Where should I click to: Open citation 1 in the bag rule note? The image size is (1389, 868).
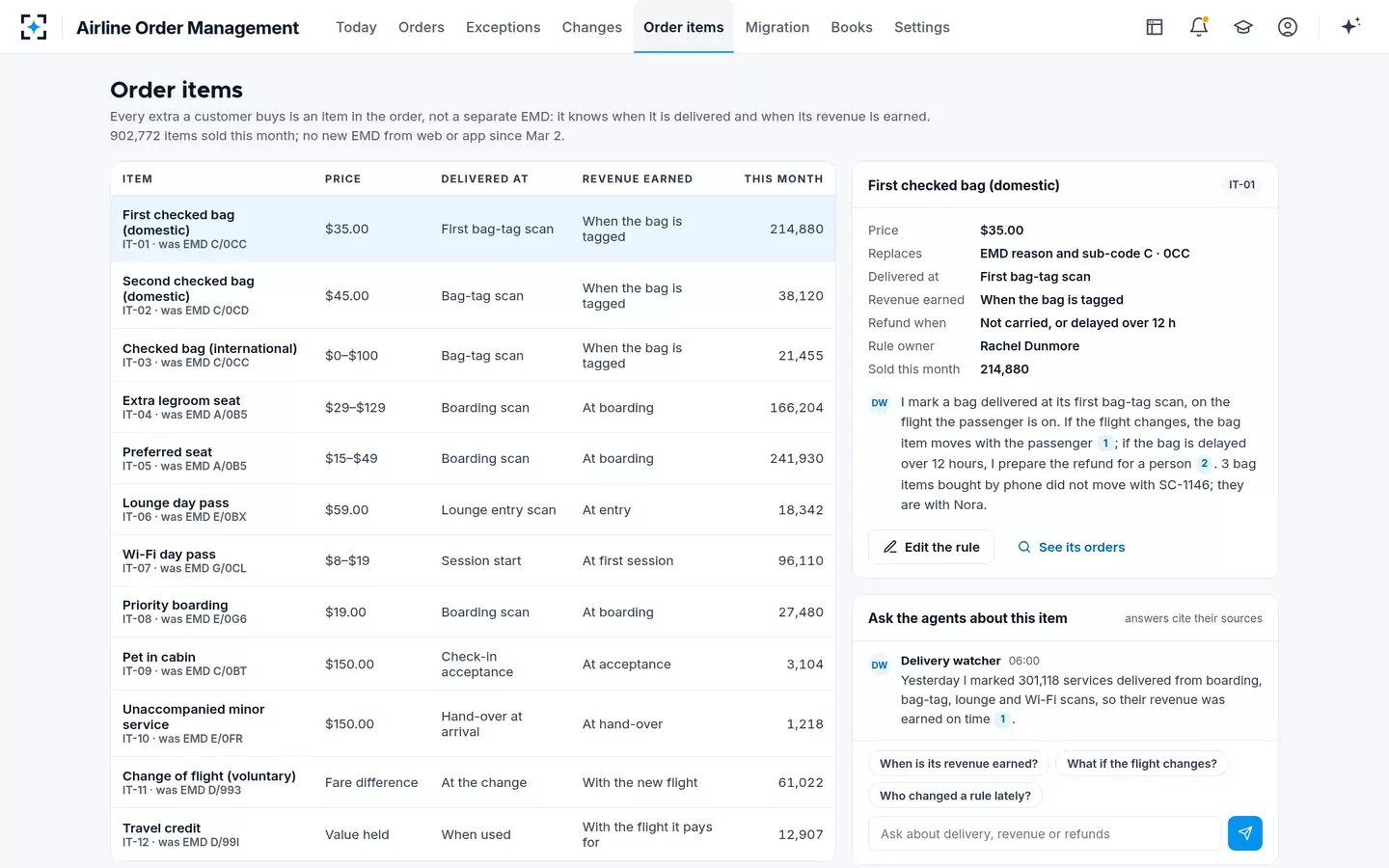tap(1105, 444)
